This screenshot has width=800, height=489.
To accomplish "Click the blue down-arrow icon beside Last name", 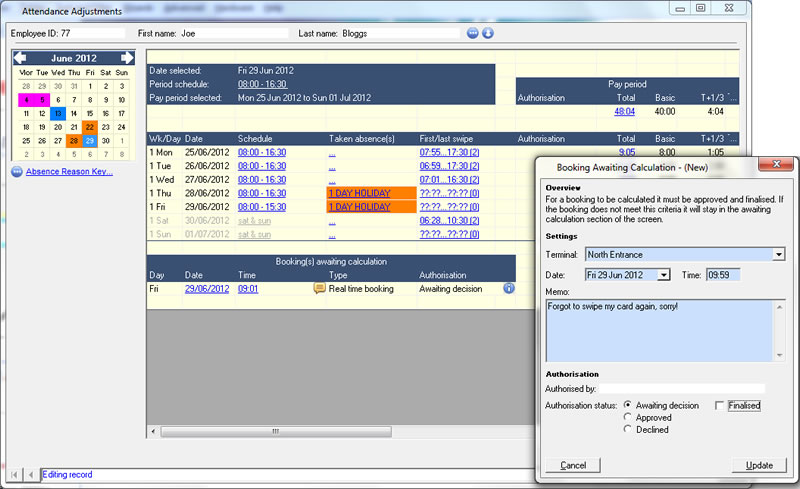I will (x=488, y=33).
